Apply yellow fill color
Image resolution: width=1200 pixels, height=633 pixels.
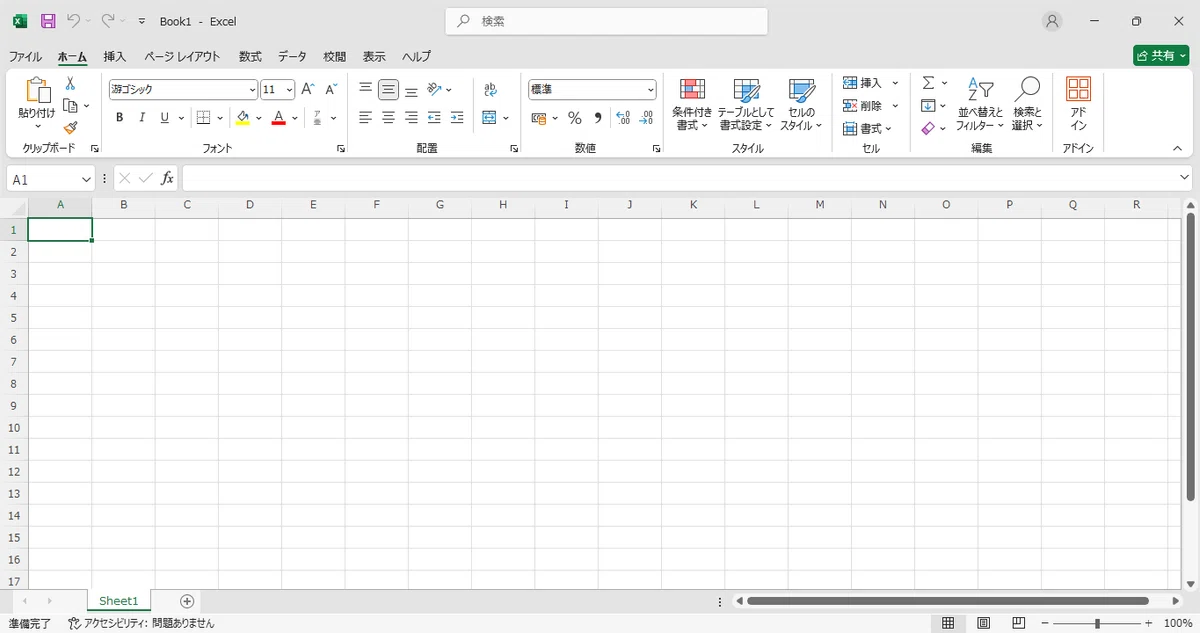tap(242, 118)
